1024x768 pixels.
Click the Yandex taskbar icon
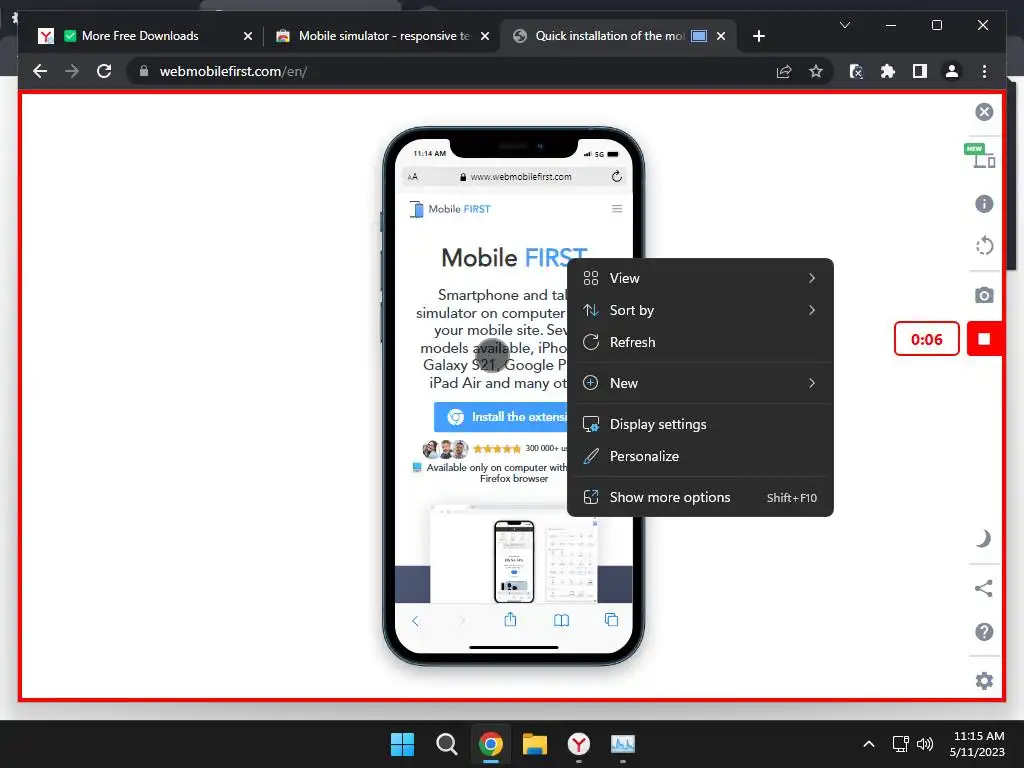click(x=579, y=744)
